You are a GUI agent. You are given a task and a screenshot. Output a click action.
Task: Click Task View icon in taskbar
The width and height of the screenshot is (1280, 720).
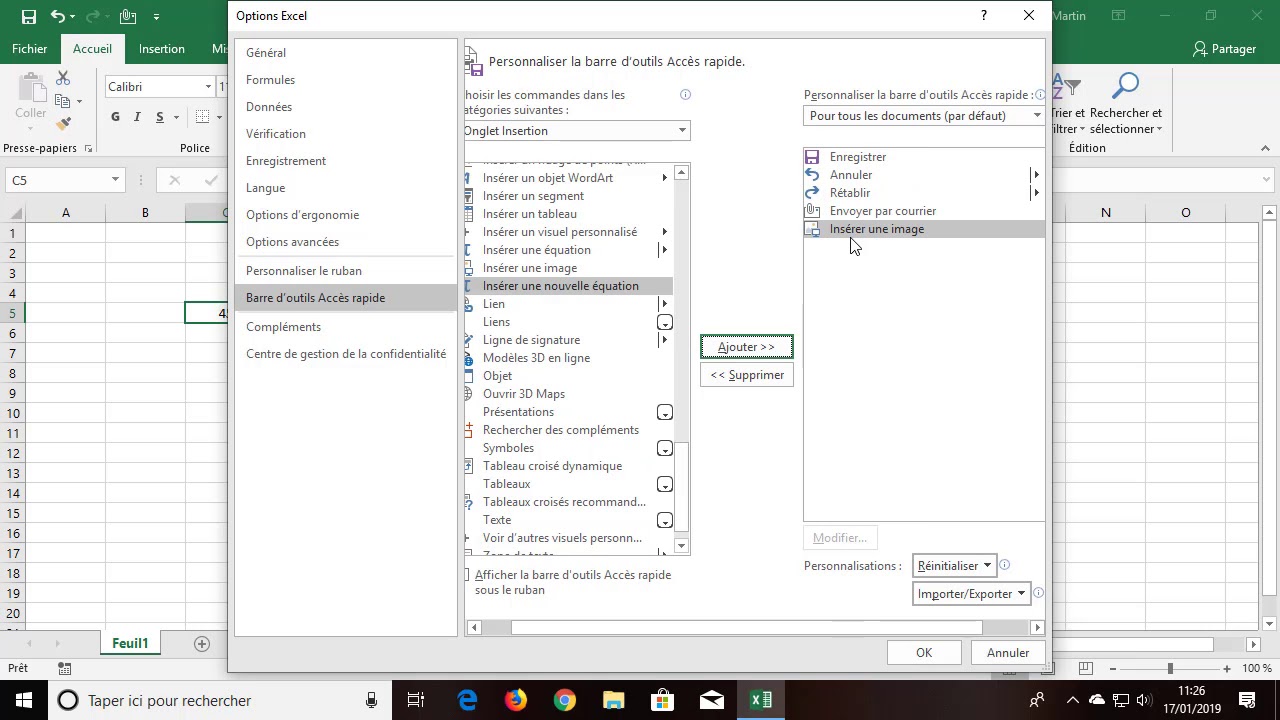click(416, 700)
